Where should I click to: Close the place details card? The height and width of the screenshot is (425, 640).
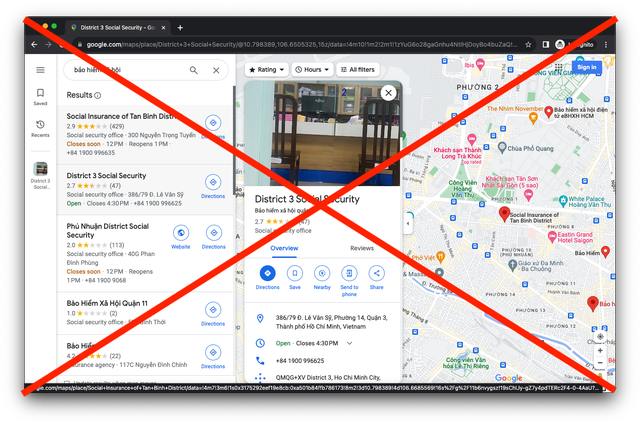[388, 93]
